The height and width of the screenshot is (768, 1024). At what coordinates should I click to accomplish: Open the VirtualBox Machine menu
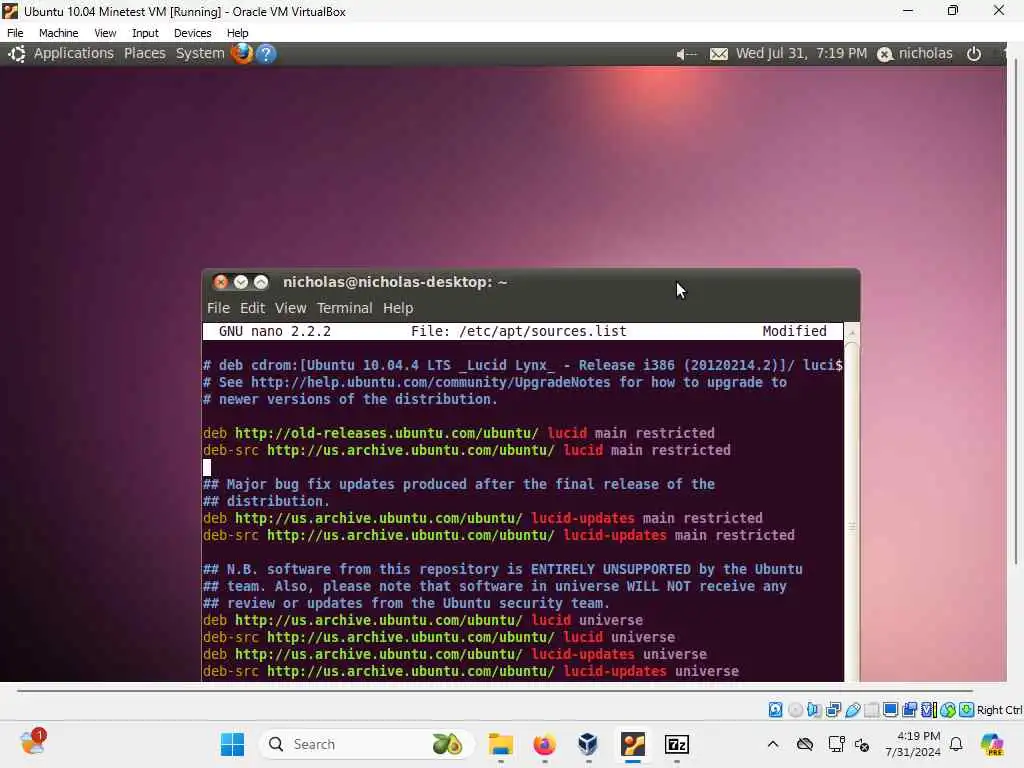click(58, 33)
